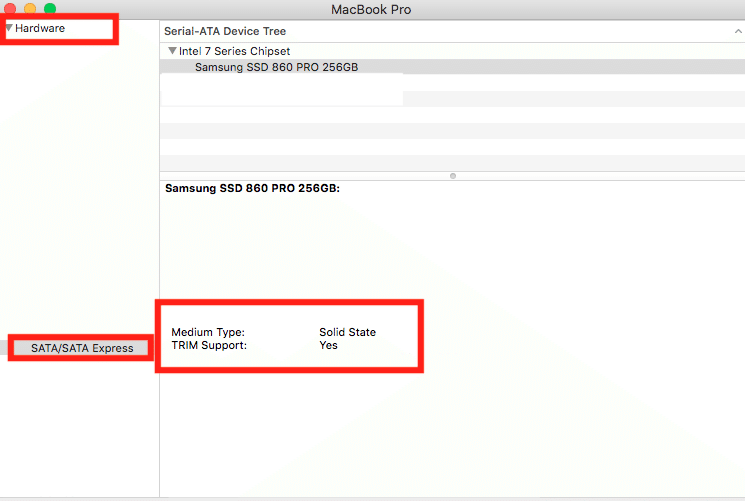
Task: Click the green zoom window button
Action: click(x=50, y=8)
